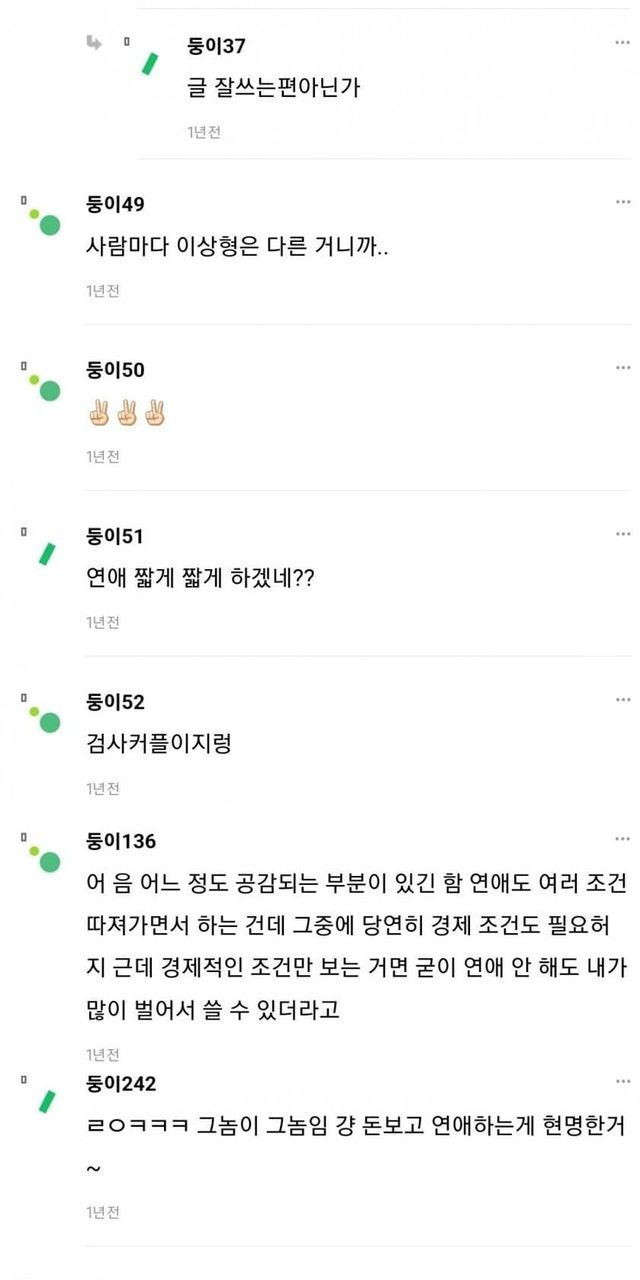The width and height of the screenshot is (640, 1280).
Task: Open the 둥이136 username link
Action: click(121, 842)
